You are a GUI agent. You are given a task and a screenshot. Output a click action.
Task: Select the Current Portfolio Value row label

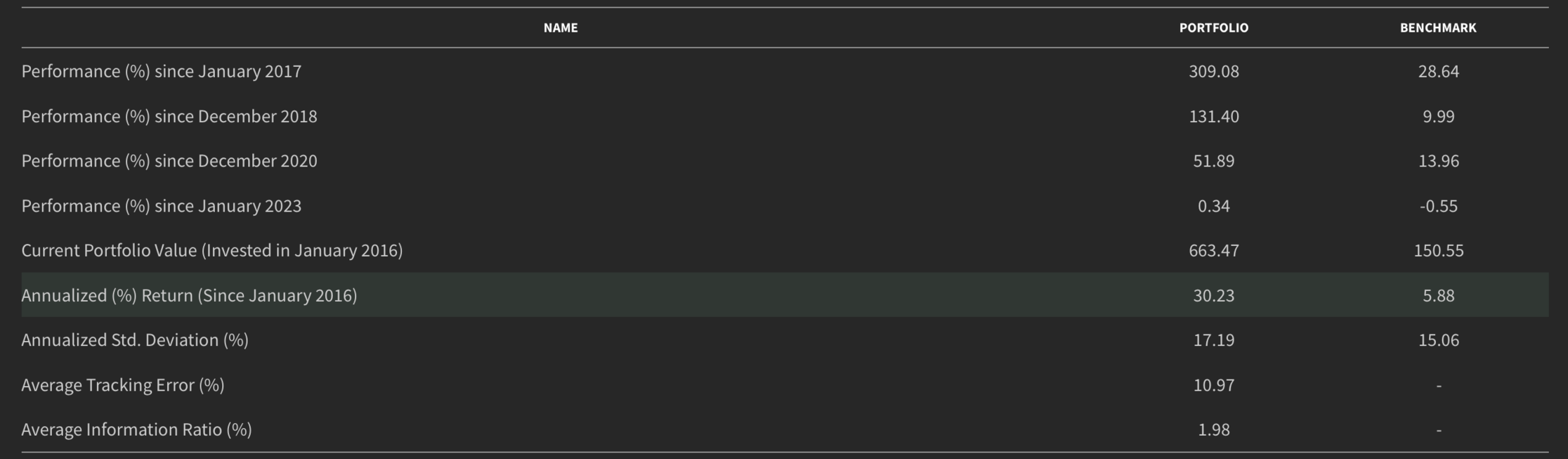click(212, 251)
